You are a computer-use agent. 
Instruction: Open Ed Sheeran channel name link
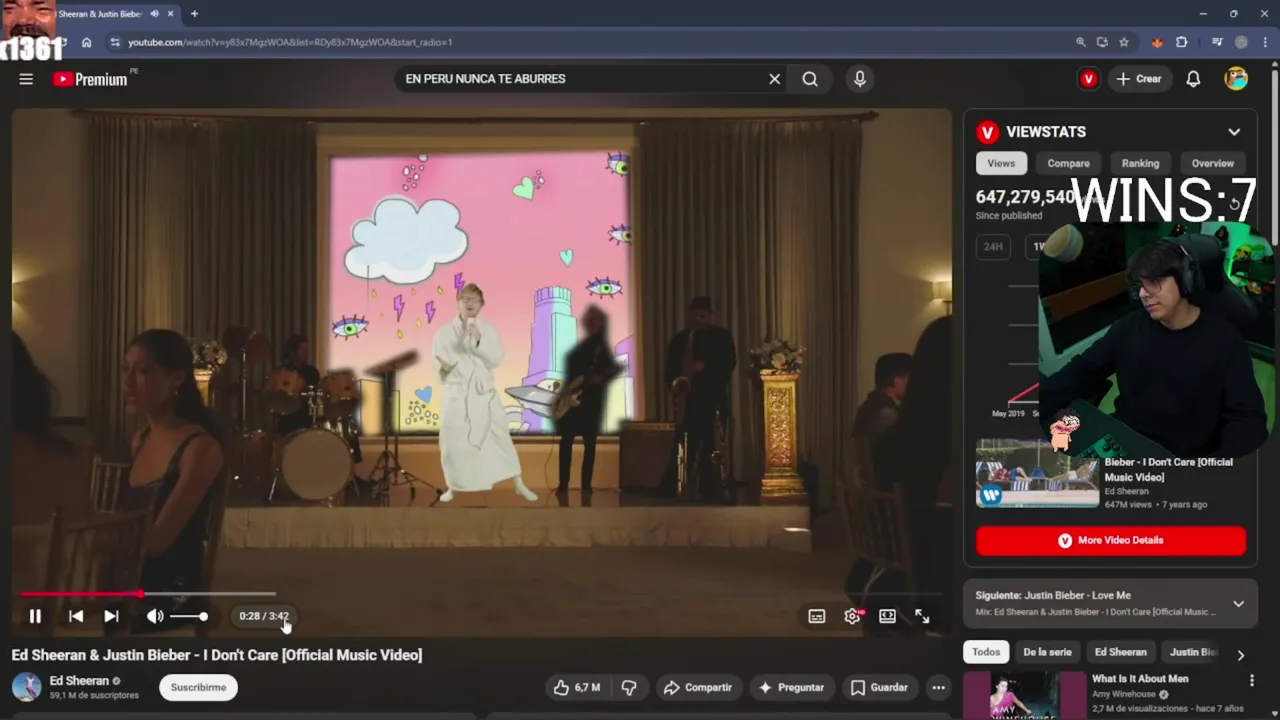[x=79, y=681]
